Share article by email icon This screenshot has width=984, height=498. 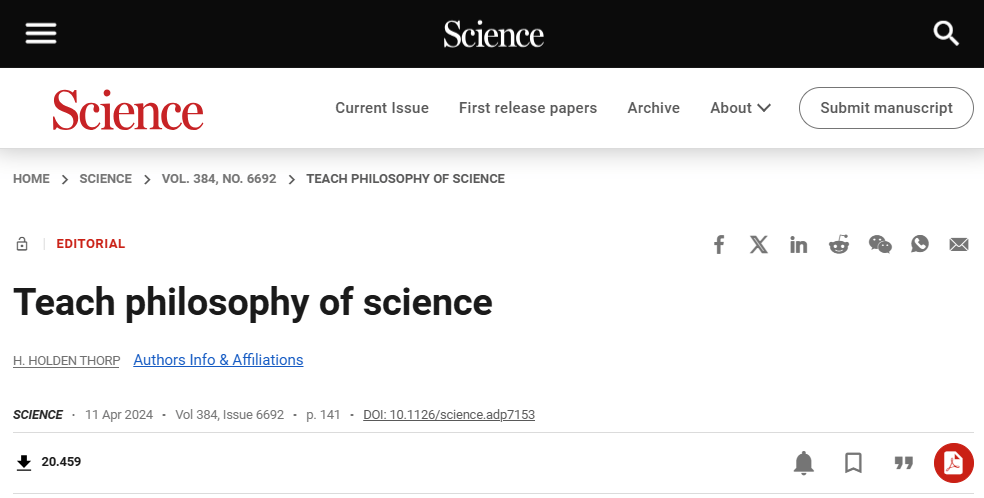tap(959, 245)
